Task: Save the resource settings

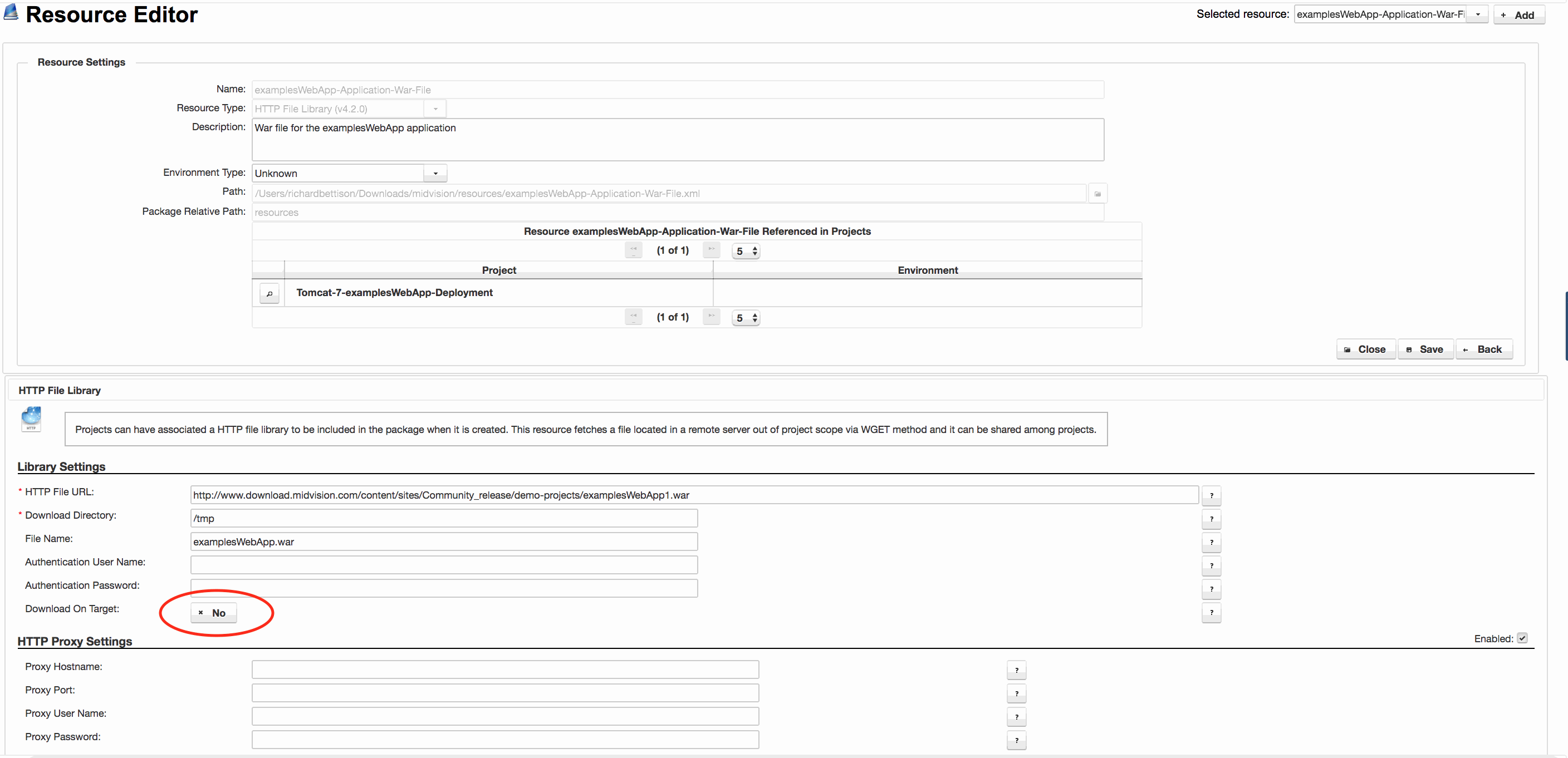Action: point(1425,349)
